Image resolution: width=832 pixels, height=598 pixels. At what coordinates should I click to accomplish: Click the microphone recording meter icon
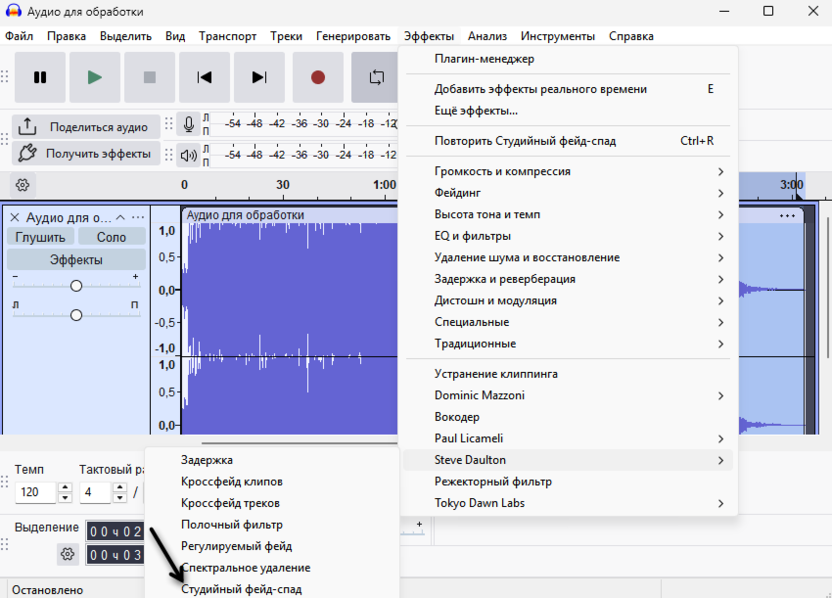(188, 125)
